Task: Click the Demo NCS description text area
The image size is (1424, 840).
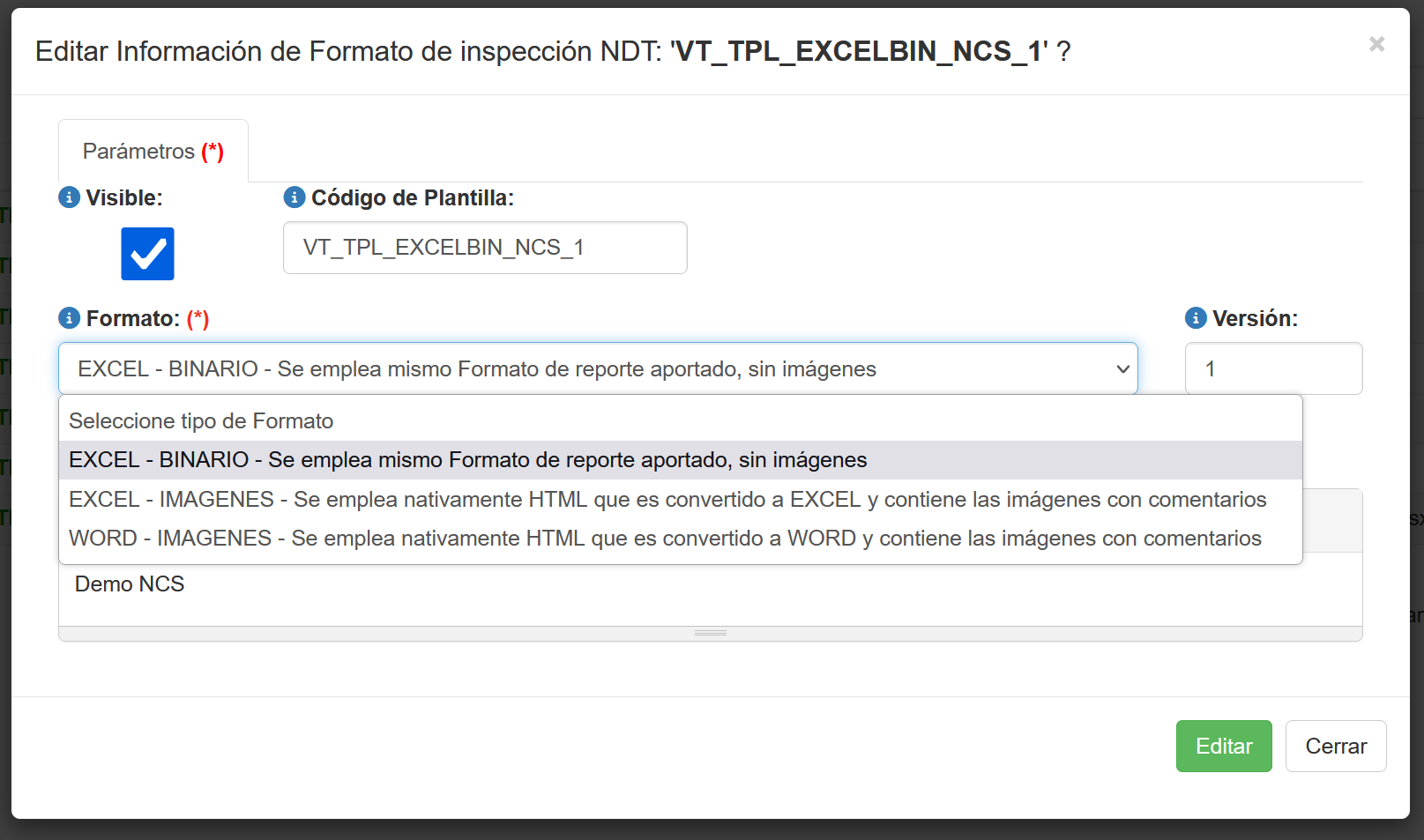Action: coord(709,588)
